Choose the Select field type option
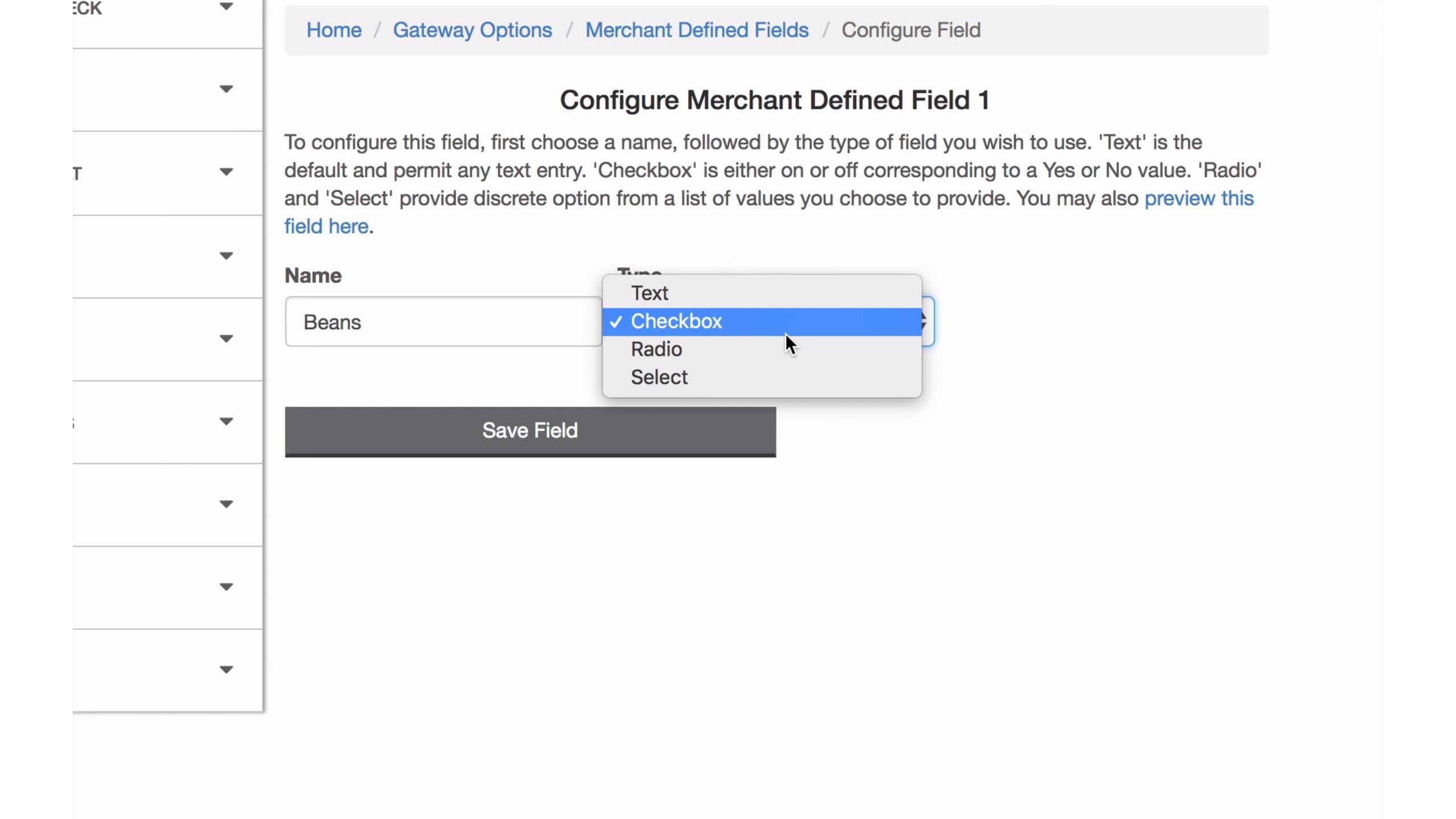The width and height of the screenshot is (1456, 819). click(x=659, y=377)
